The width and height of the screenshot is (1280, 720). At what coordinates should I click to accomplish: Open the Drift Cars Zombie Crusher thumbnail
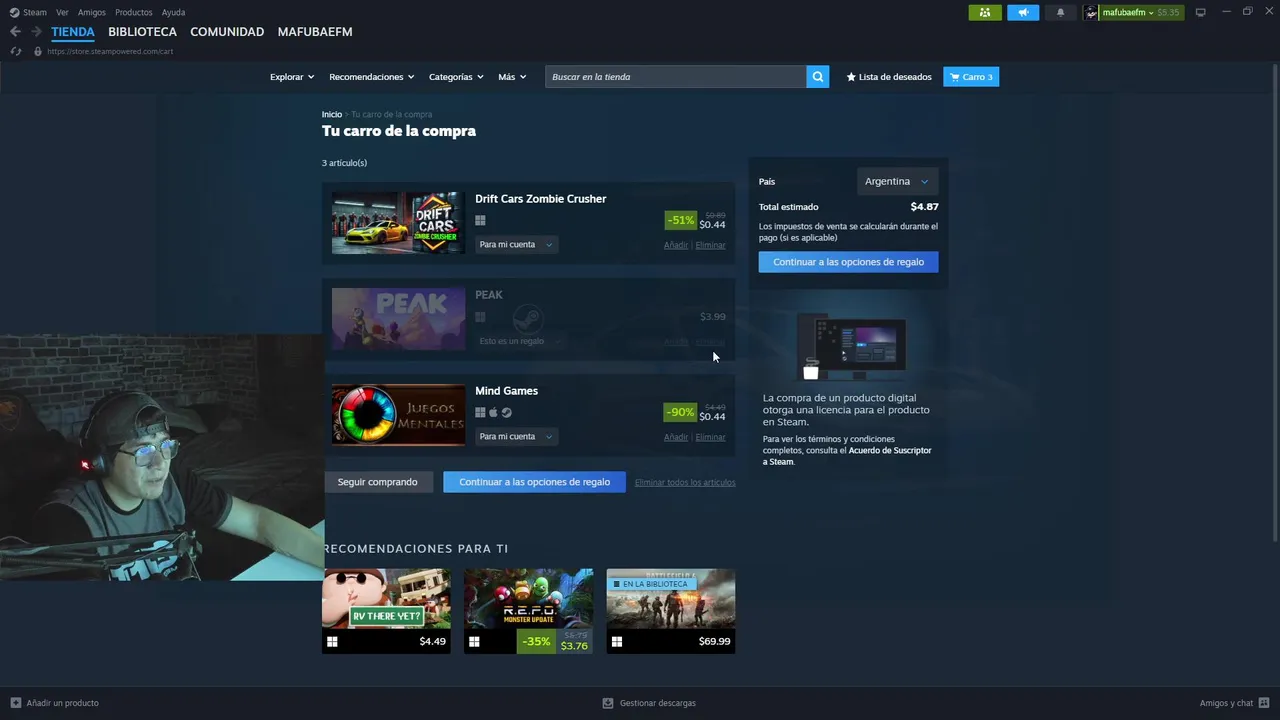click(x=398, y=223)
